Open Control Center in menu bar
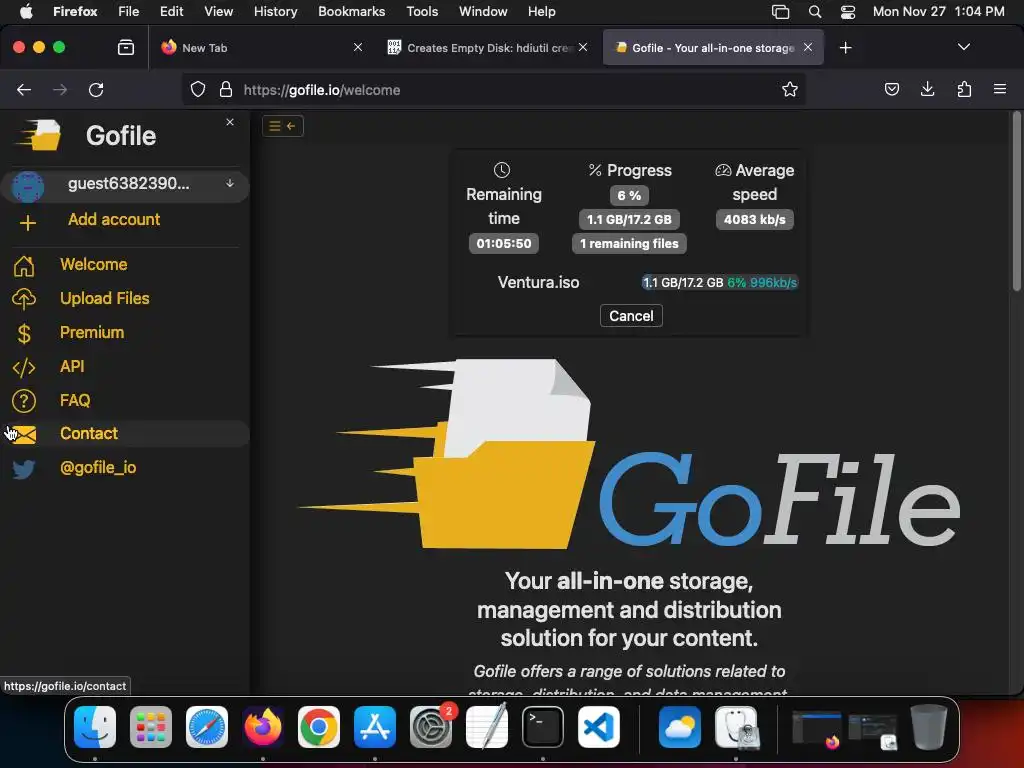 click(848, 11)
